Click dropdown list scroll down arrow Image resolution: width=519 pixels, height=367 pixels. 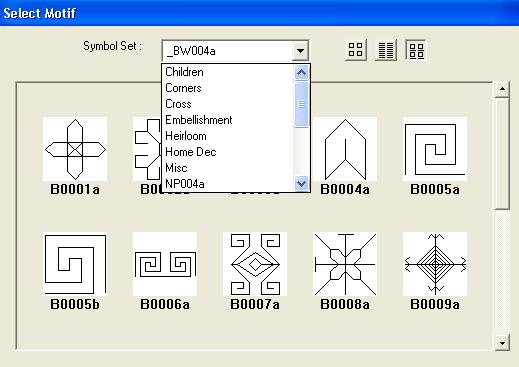[301, 183]
